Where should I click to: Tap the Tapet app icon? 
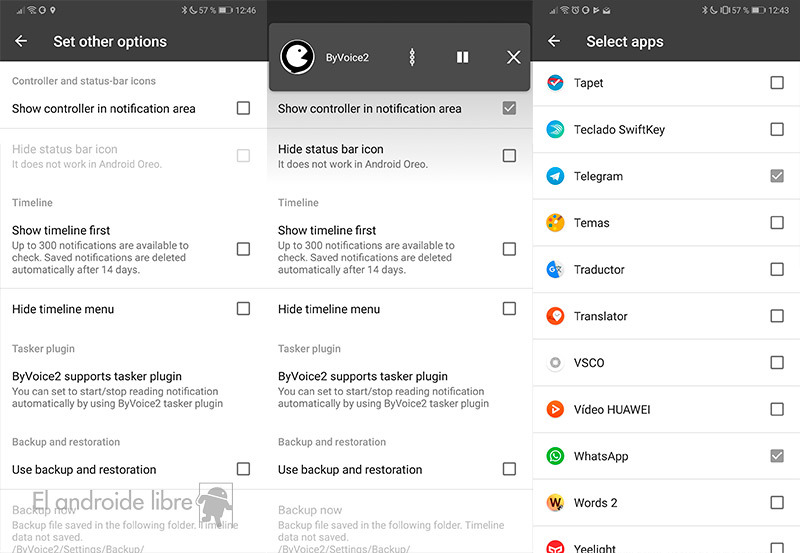(x=555, y=83)
